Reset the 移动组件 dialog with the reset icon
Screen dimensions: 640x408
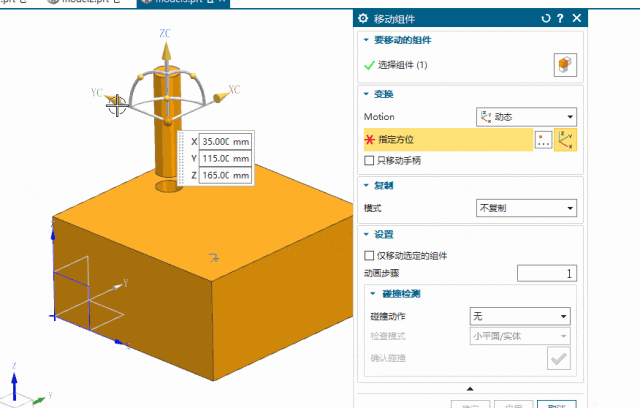545,19
